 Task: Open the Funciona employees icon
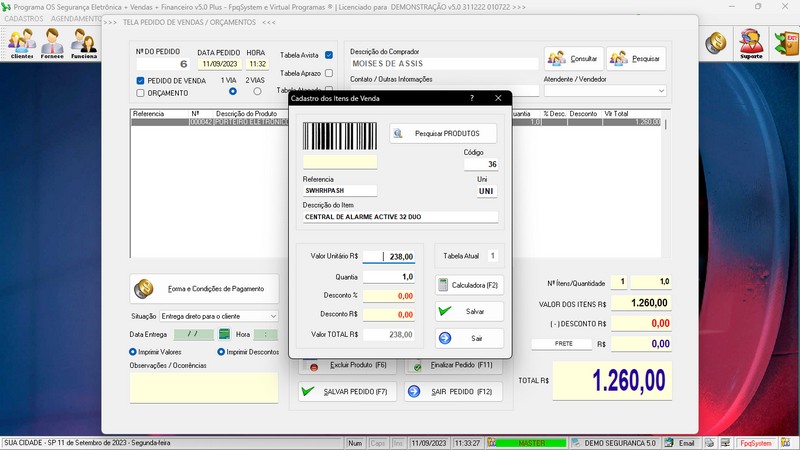(x=83, y=43)
